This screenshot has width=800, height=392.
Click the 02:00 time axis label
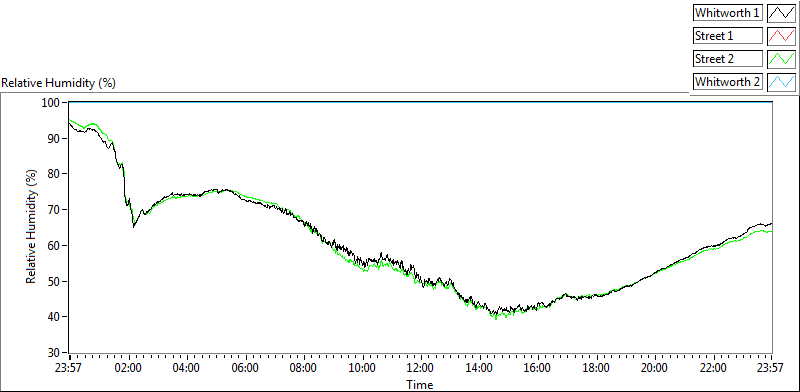[128, 368]
